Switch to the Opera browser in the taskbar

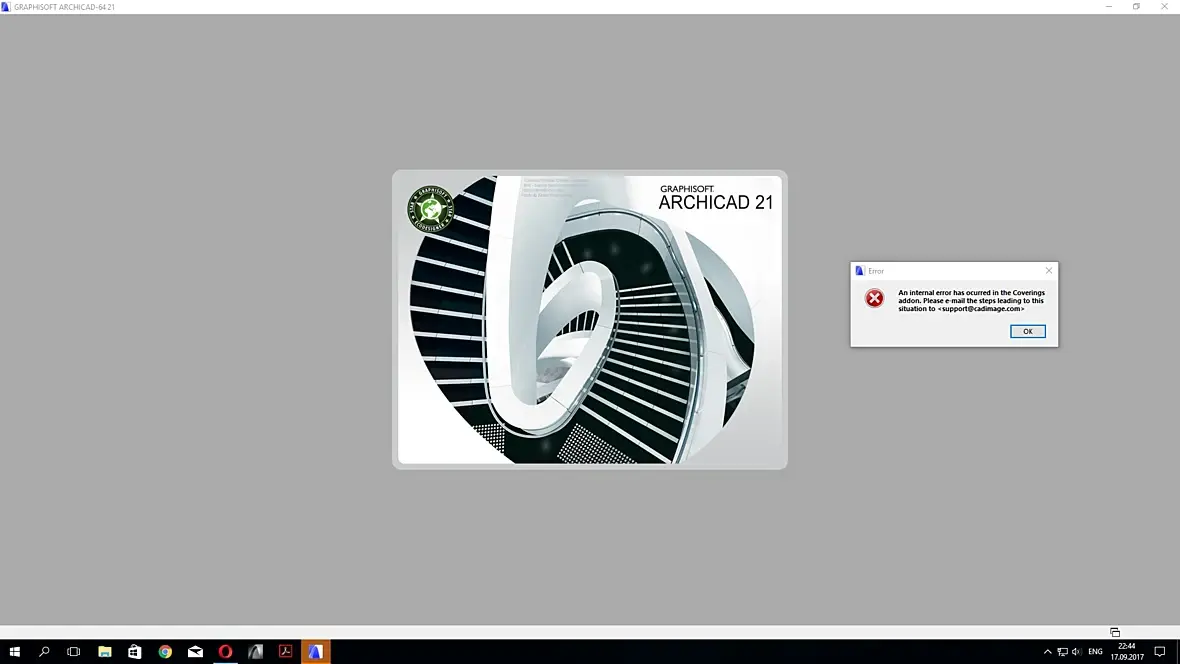click(x=225, y=651)
